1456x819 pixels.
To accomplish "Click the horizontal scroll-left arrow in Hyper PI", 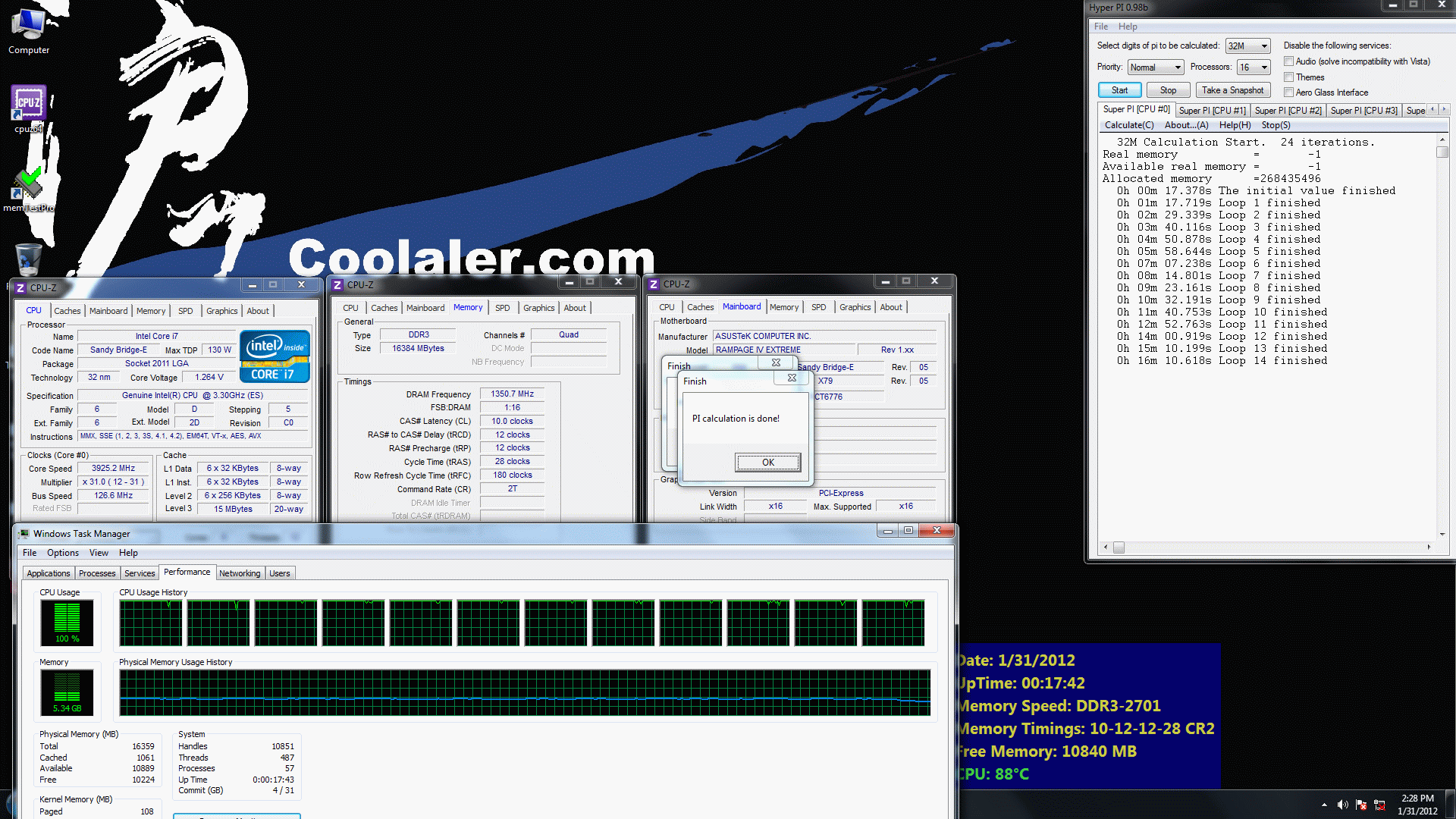I will [x=1106, y=547].
